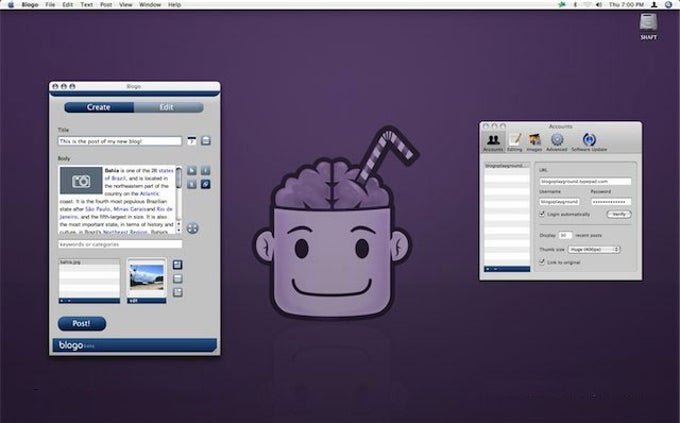Select bahia.jpg in the image list
This screenshot has height=423, width=680.
tap(89, 262)
